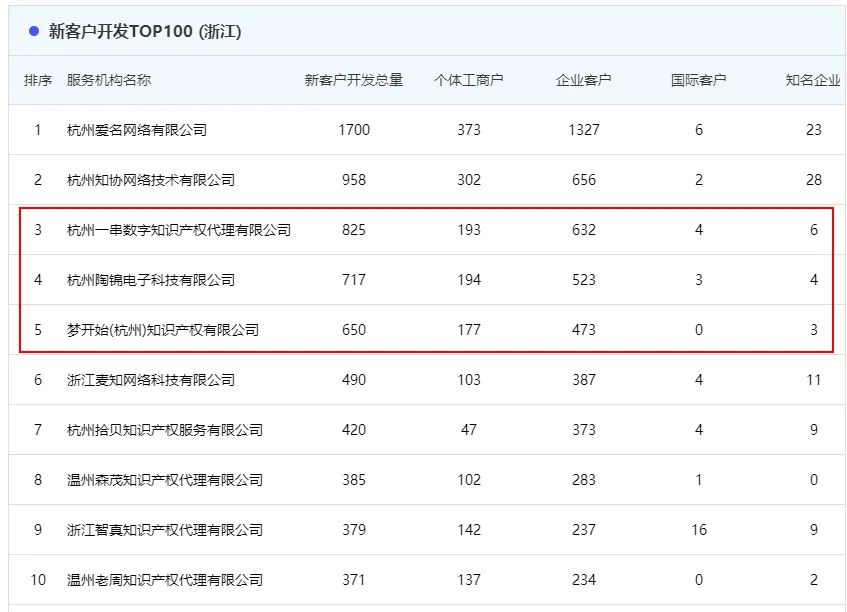Click enterprise customer value 237
Image resolution: width=847 pixels, height=612 pixels.
tap(583, 530)
